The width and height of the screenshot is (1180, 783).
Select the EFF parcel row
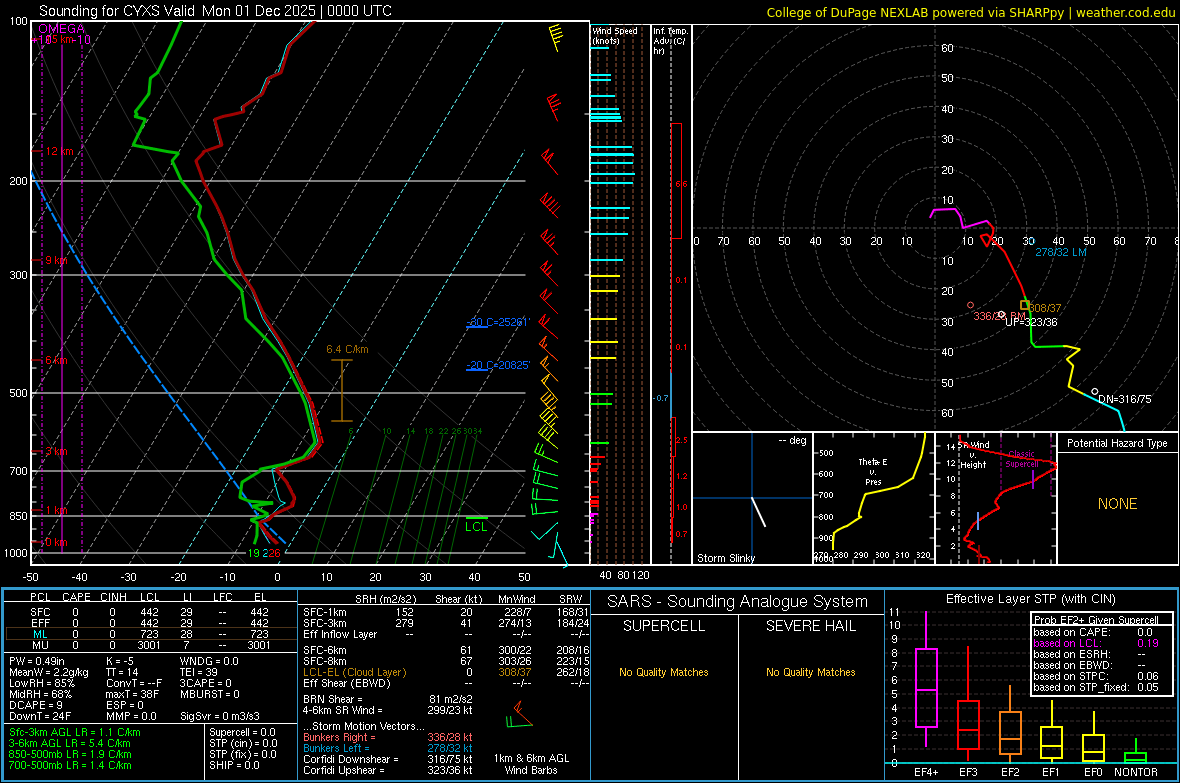[151, 623]
